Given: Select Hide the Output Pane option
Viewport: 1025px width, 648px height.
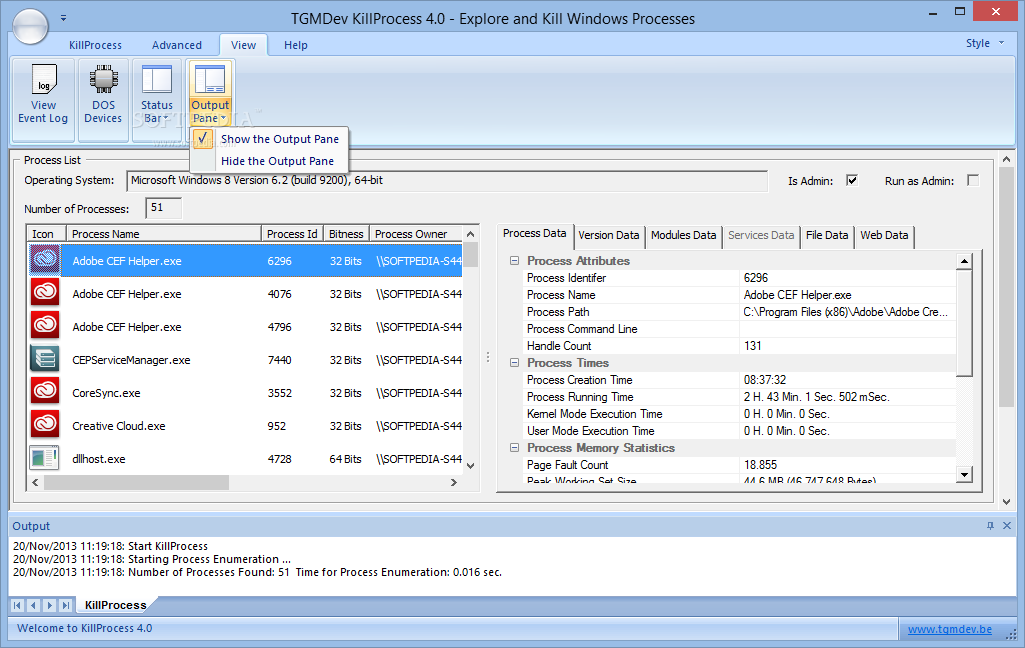Looking at the screenshot, I should coord(269,161).
